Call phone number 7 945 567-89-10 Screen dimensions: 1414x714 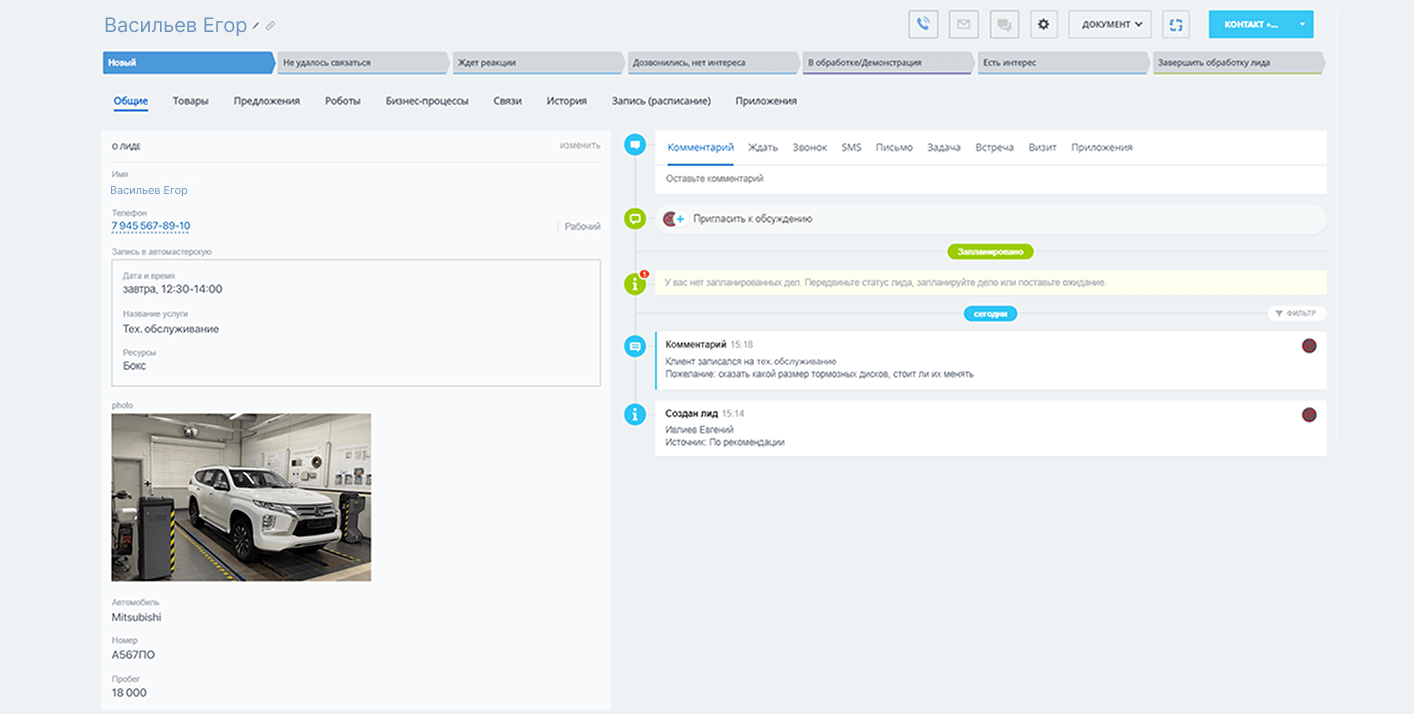pos(151,226)
